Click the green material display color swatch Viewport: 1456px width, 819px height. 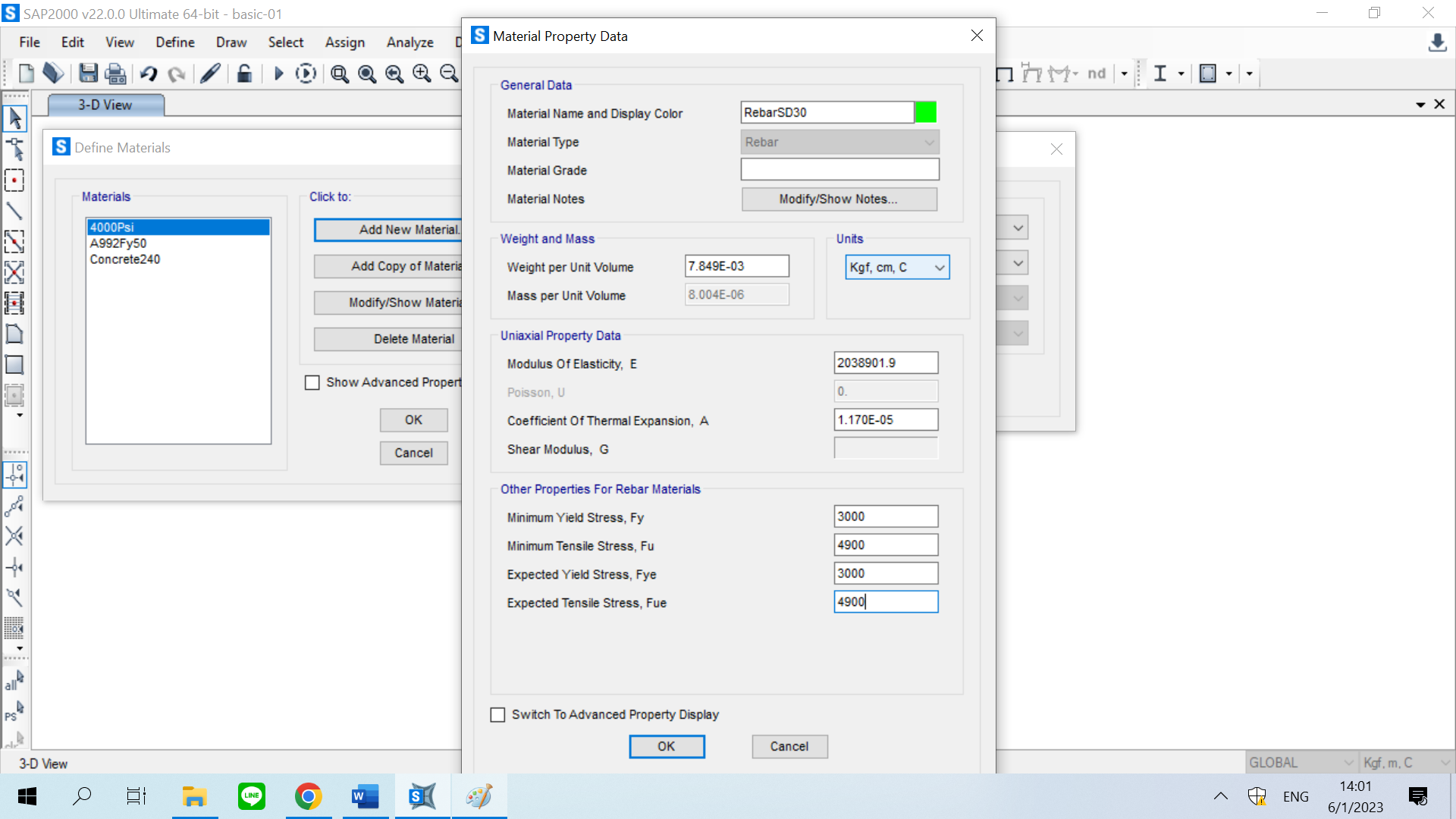click(925, 113)
